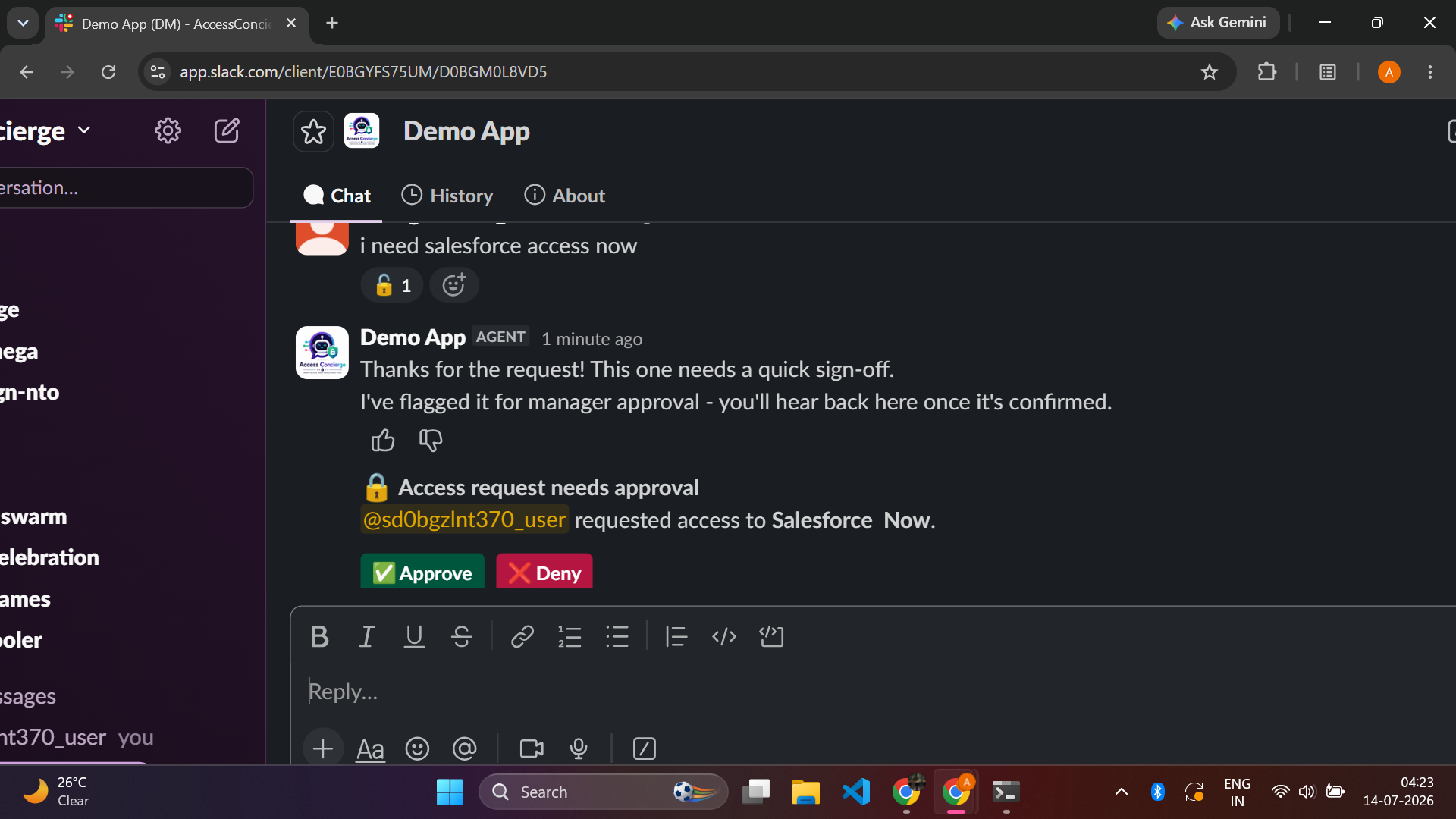The image size is (1456, 819).
Task: Open Chrome side panel icon
Action: pyautogui.click(x=1328, y=72)
